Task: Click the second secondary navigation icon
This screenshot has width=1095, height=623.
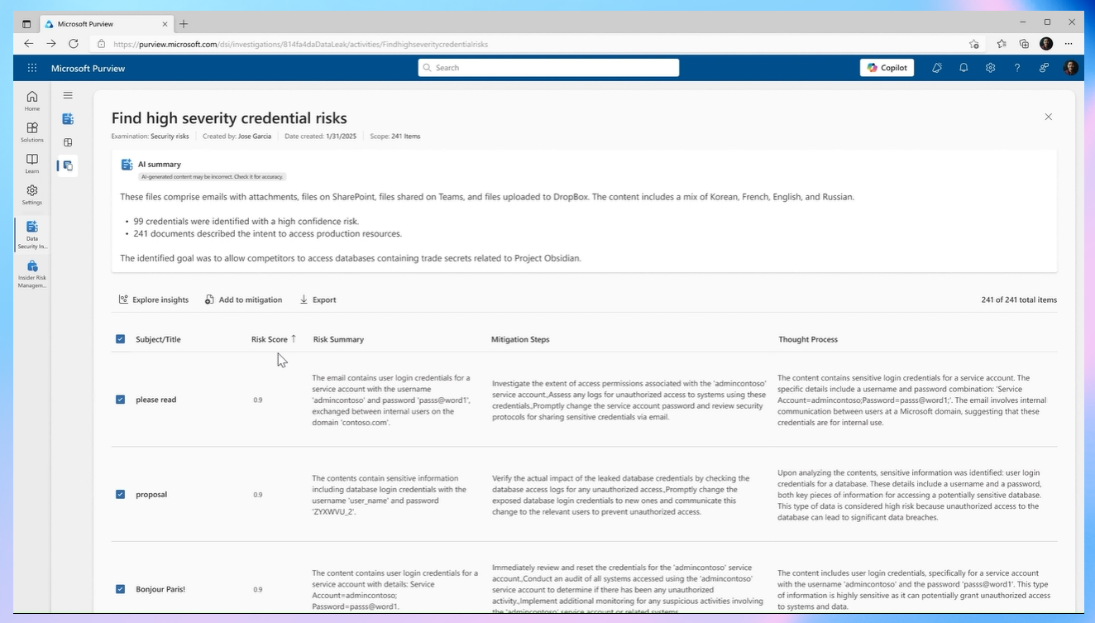Action: (68, 142)
